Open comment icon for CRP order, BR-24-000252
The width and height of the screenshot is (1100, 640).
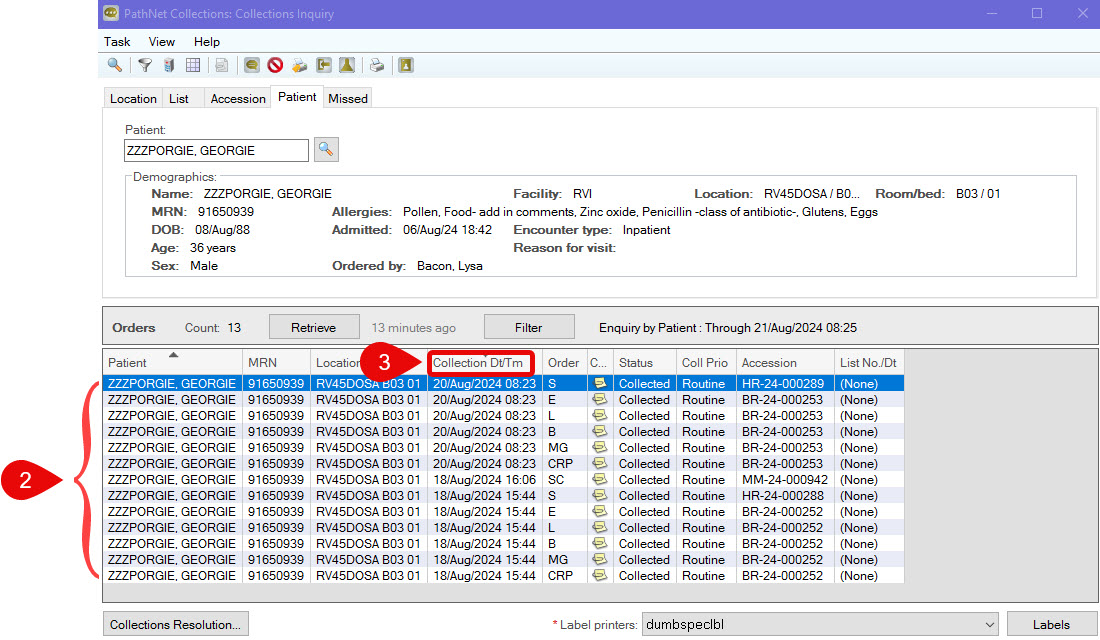point(599,575)
